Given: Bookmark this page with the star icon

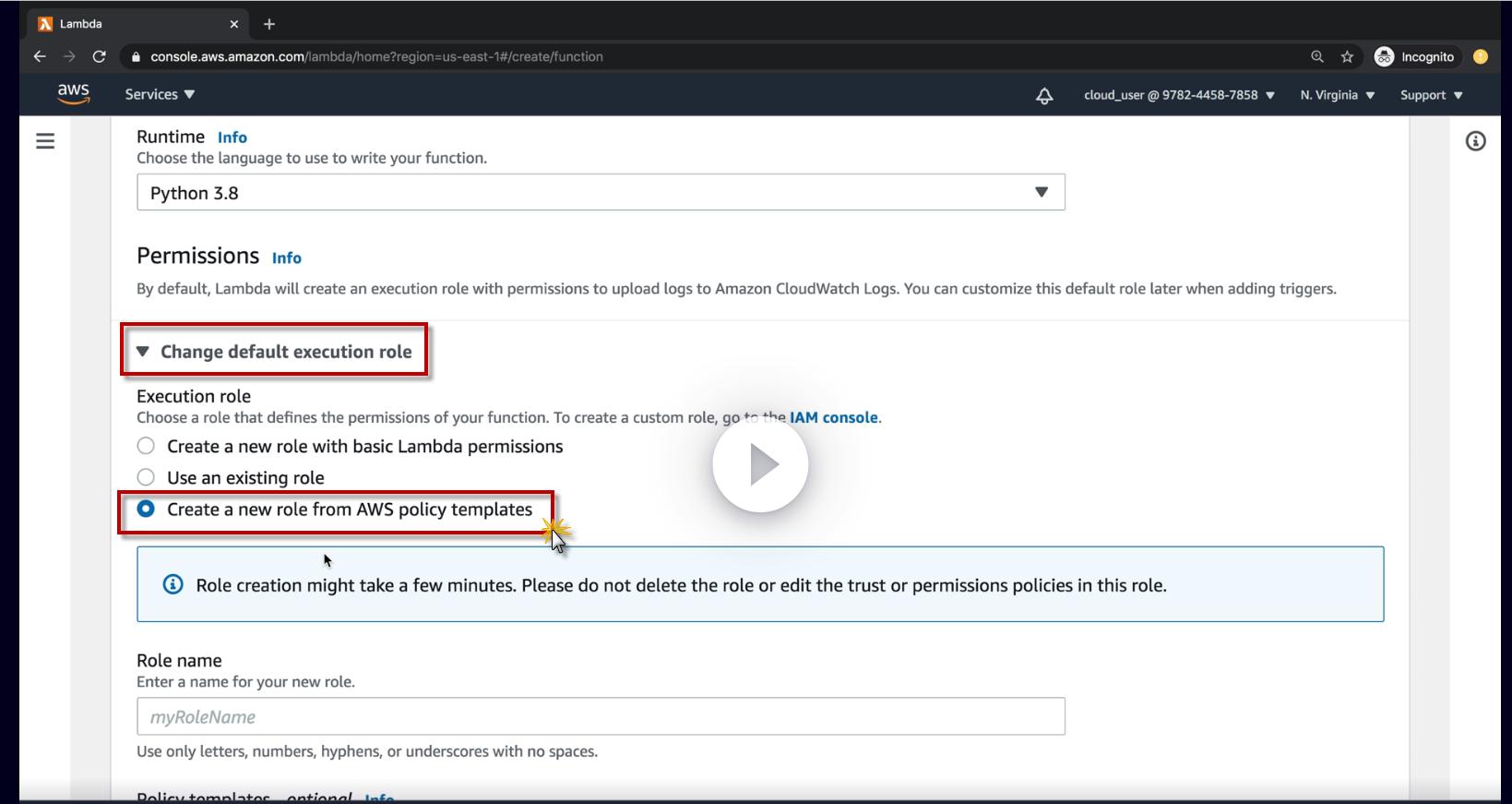Looking at the screenshot, I should pyautogui.click(x=1347, y=56).
